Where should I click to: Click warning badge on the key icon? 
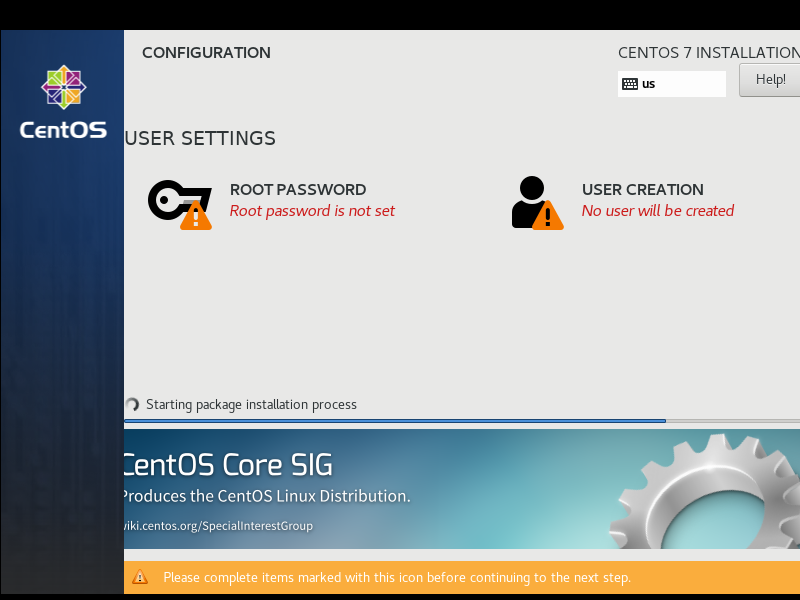(196, 215)
